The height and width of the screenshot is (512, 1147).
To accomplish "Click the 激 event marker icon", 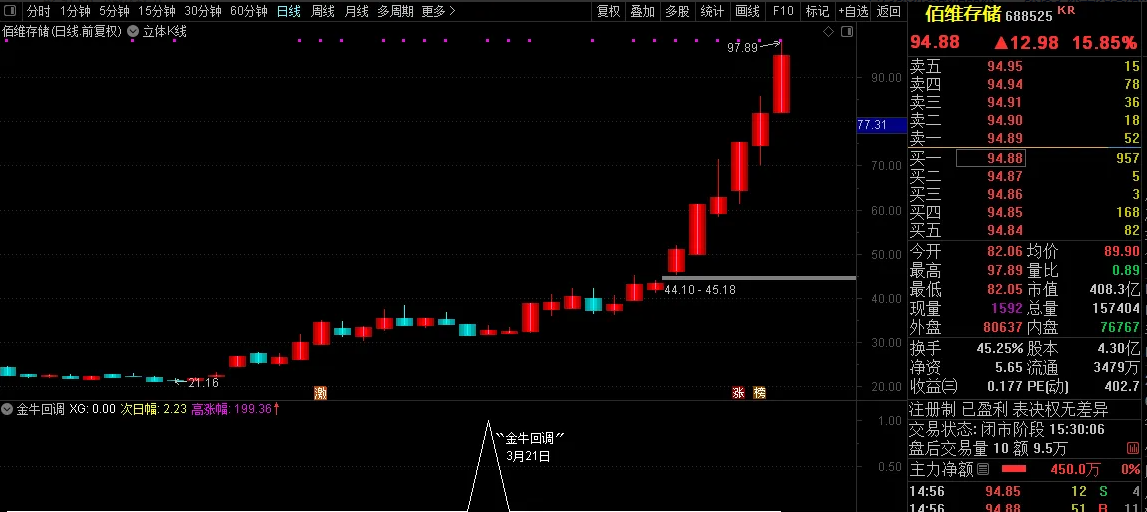I will point(320,392).
